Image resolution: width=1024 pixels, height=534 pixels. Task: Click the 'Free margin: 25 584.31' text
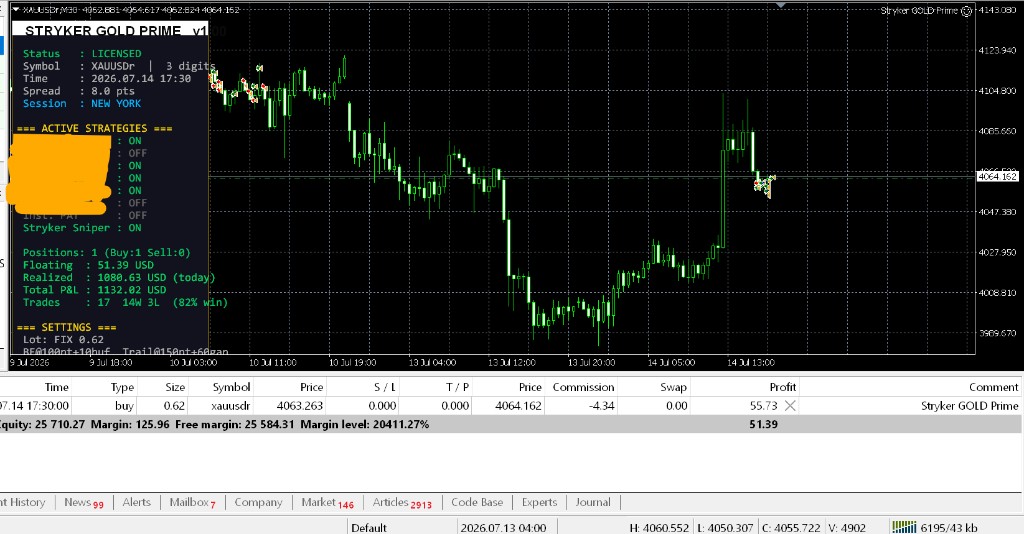(x=234, y=424)
